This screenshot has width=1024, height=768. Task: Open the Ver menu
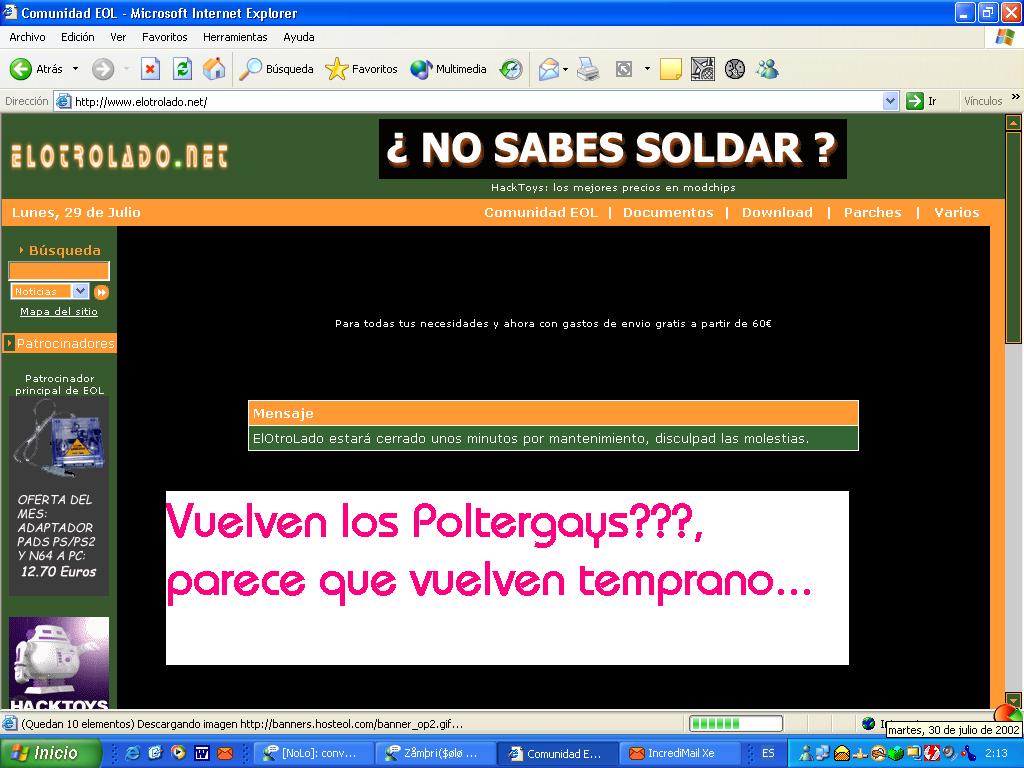pyautogui.click(x=118, y=37)
